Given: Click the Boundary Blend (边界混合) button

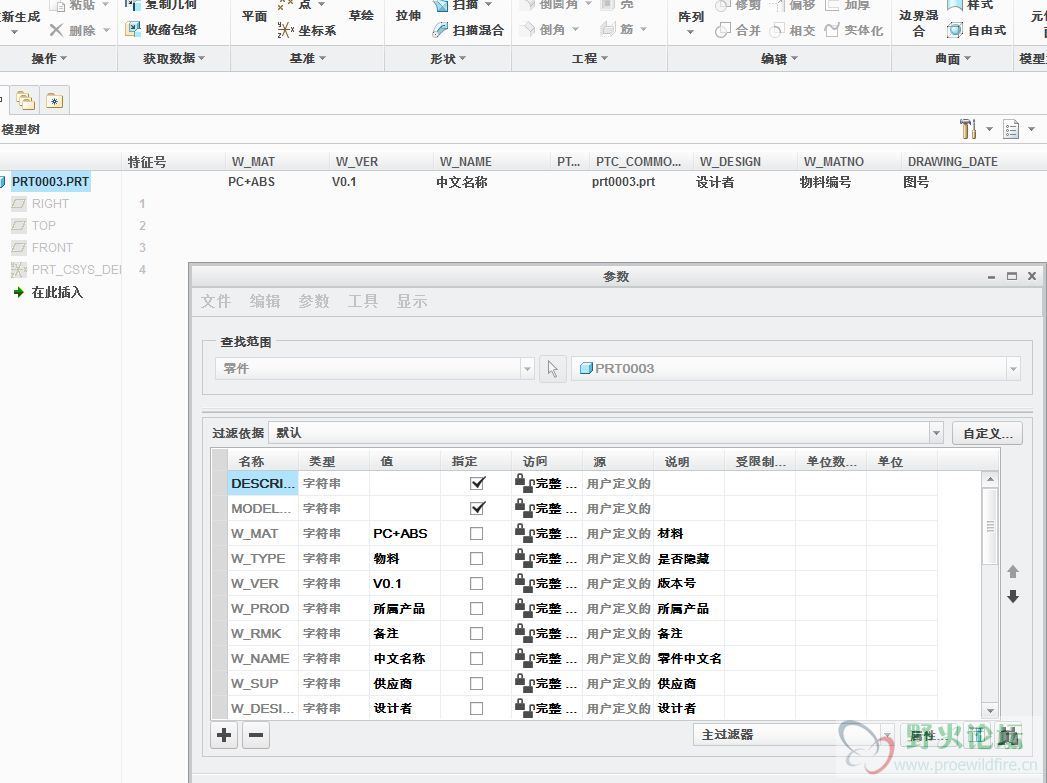Looking at the screenshot, I should coord(918,22).
